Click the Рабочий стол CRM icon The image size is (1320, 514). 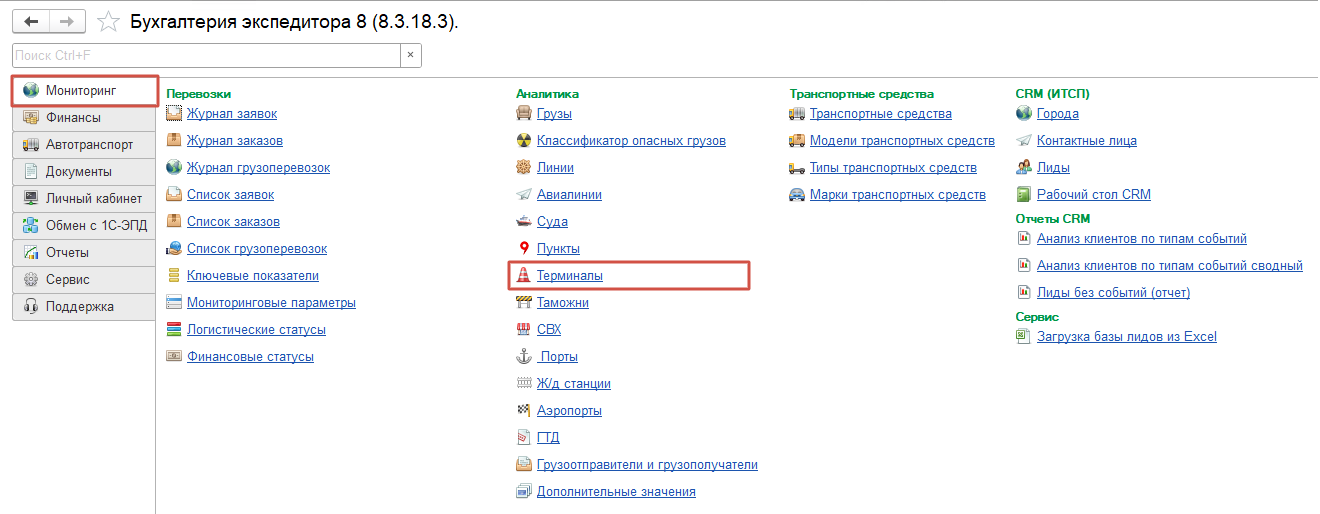1024,194
